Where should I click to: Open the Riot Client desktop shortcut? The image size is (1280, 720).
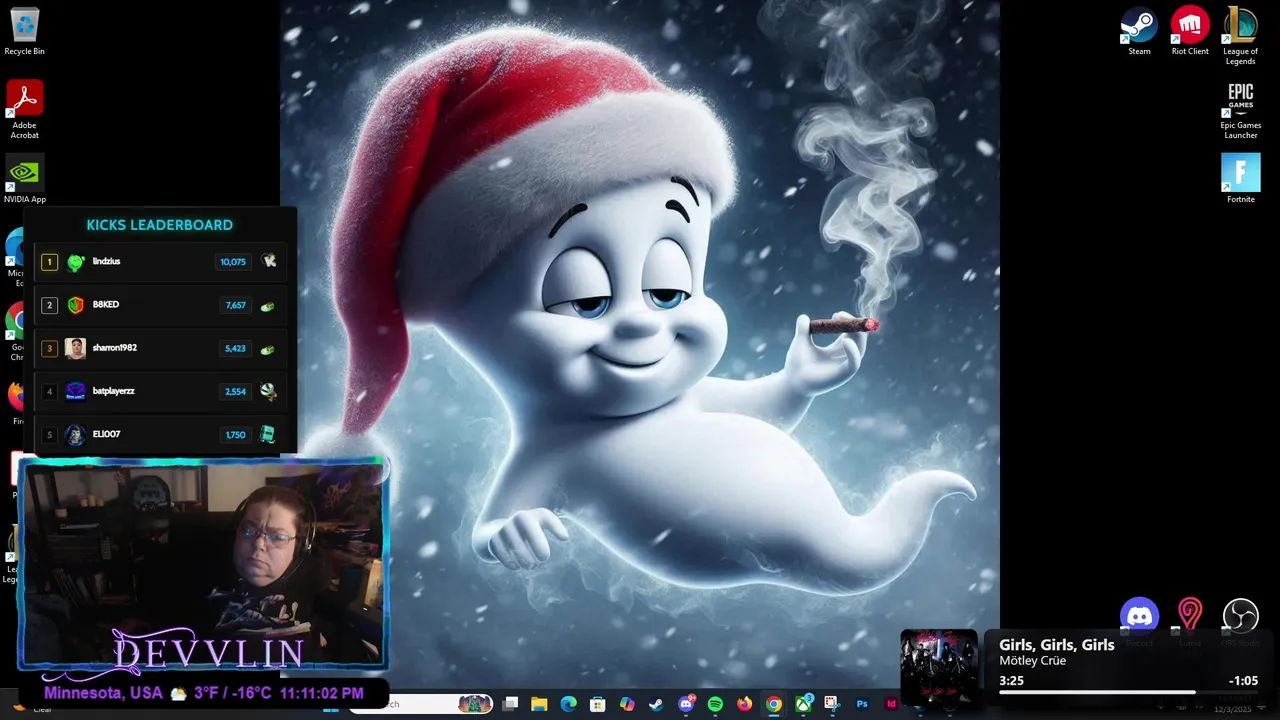[1190, 31]
